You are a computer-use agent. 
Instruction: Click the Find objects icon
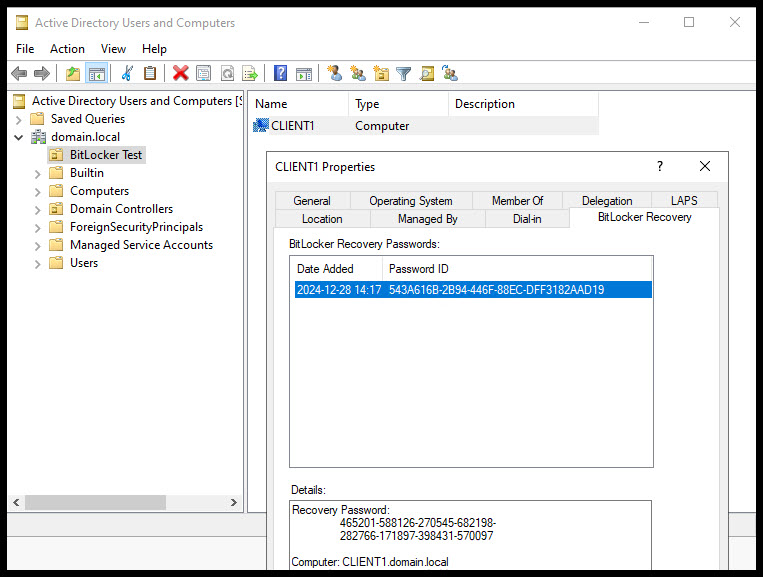point(427,73)
